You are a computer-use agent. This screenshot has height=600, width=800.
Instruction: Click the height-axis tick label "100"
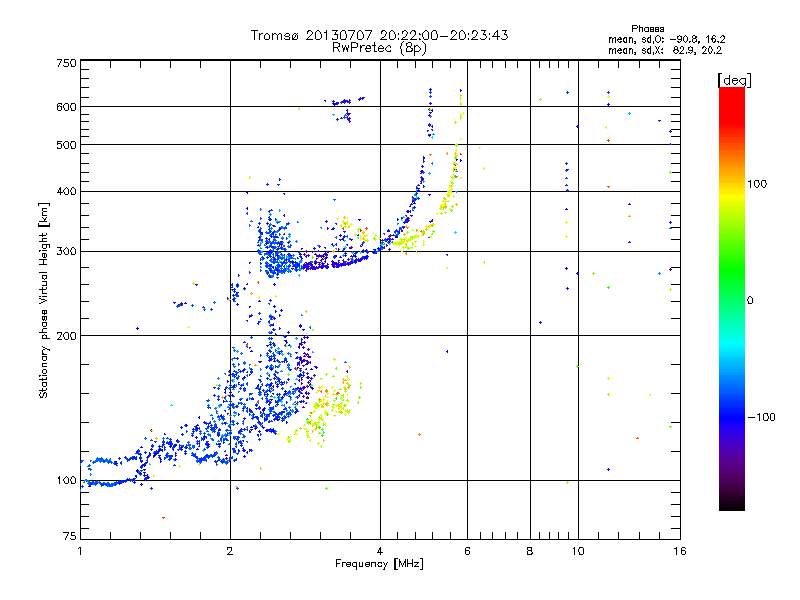pos(66,480)
